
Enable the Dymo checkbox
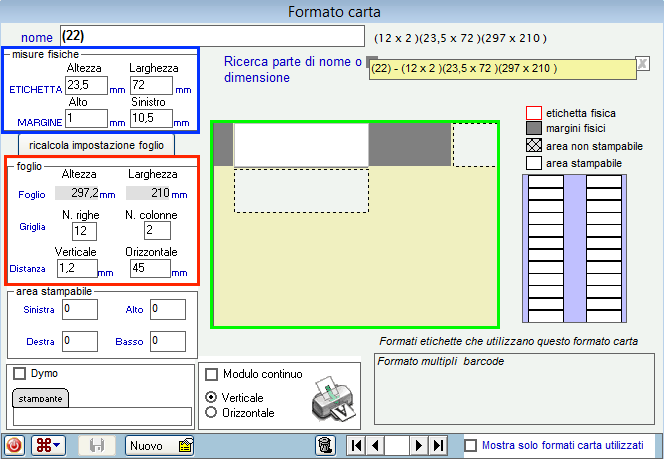click(20, 374)
